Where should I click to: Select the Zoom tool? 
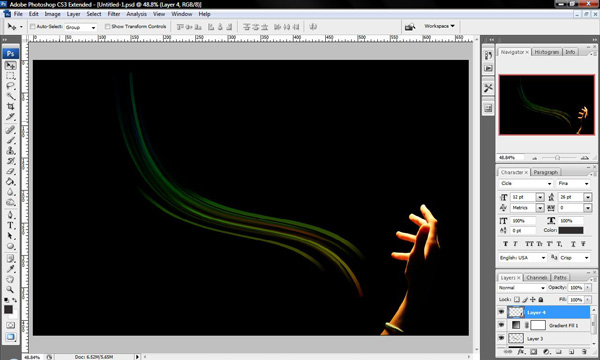pos(10,290)
